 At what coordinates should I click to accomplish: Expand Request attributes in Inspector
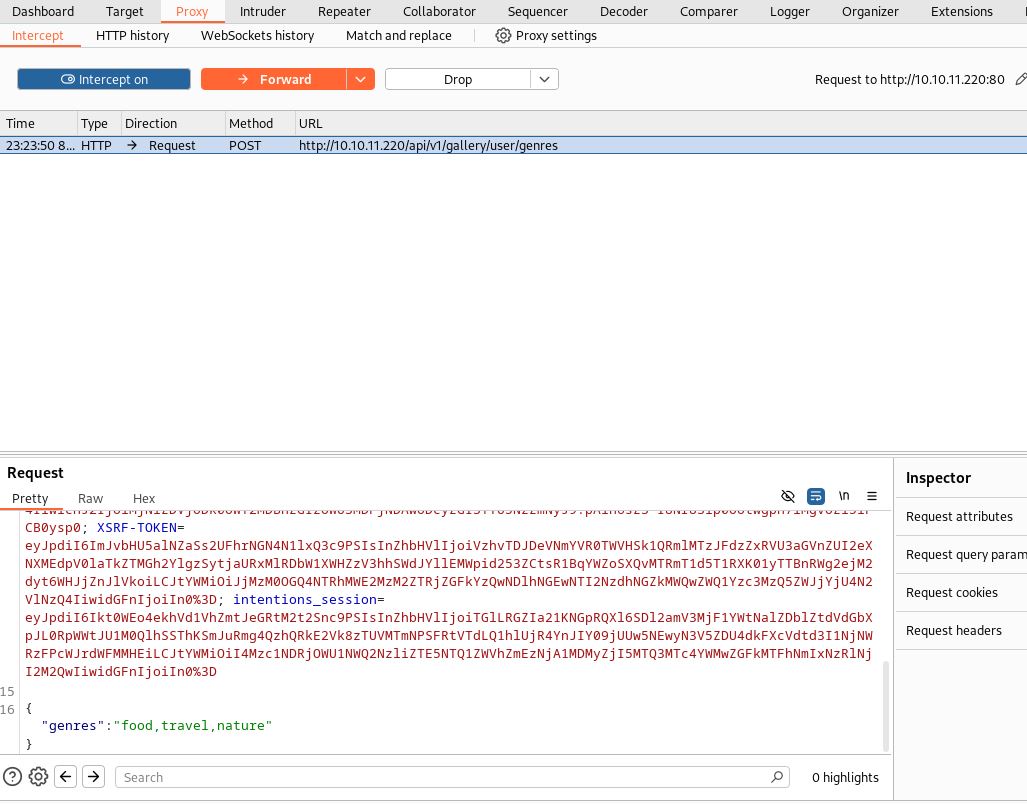coord(960,517)
